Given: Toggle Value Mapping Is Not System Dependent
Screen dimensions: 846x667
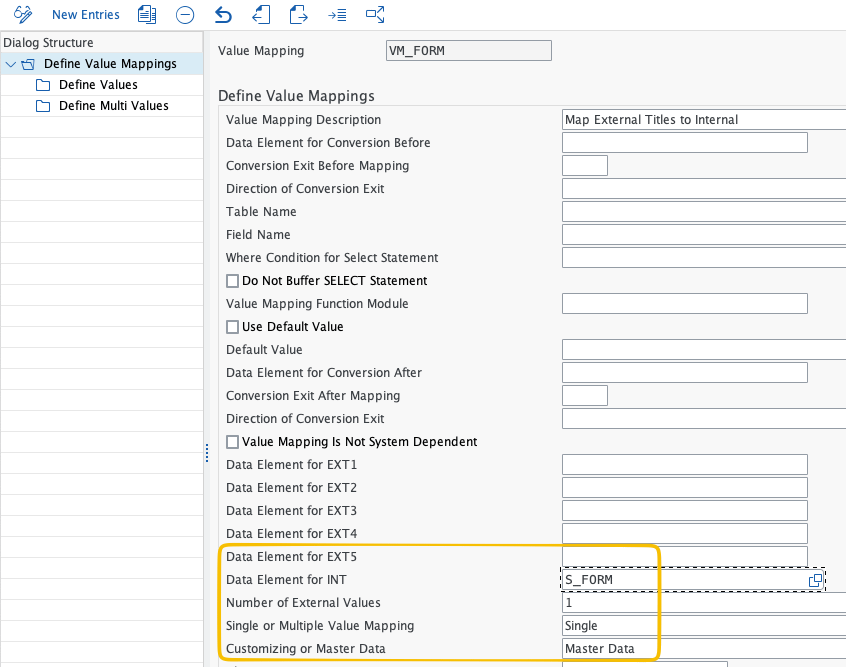Looking at the screenshot, I should [x=233, y=442].
